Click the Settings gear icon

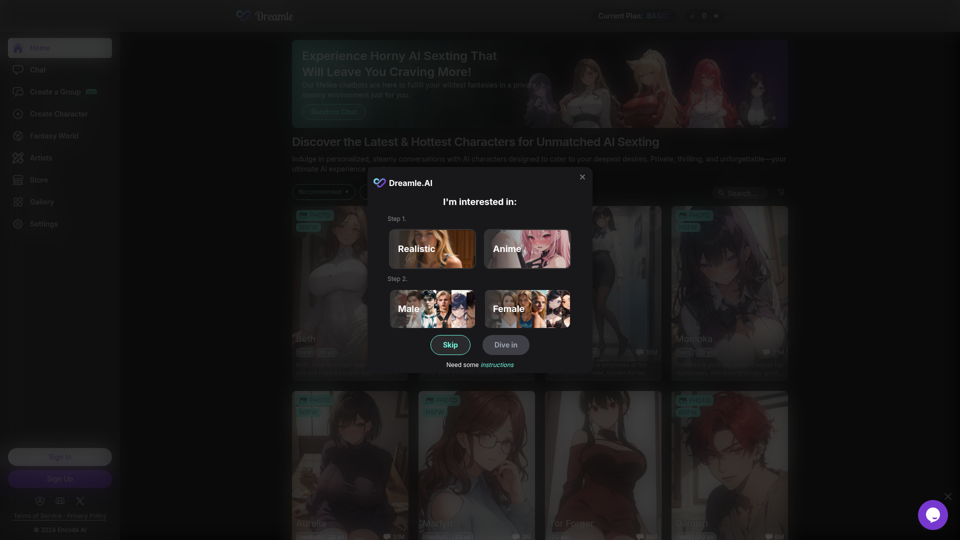pyautogui.click(x=18, y=224)
